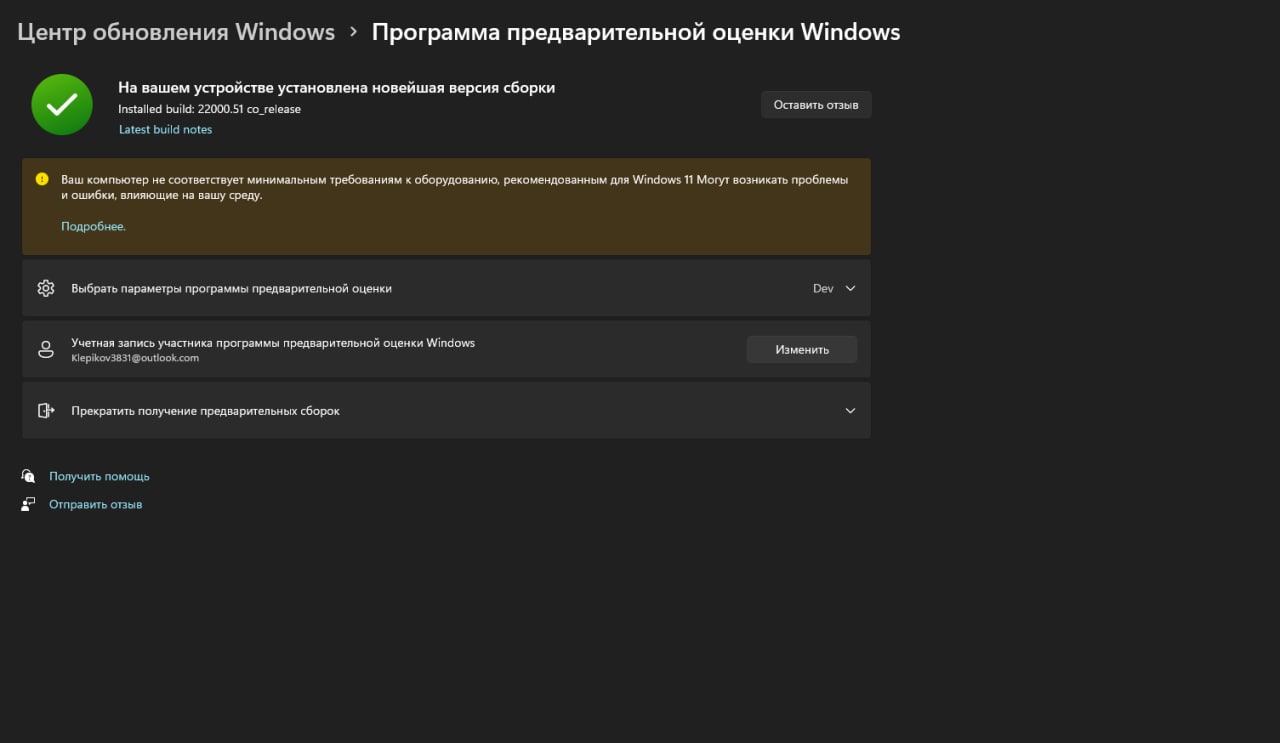1280x743 pixels.
Task: Click the Отправить отзыв icon
Action: 28,504
